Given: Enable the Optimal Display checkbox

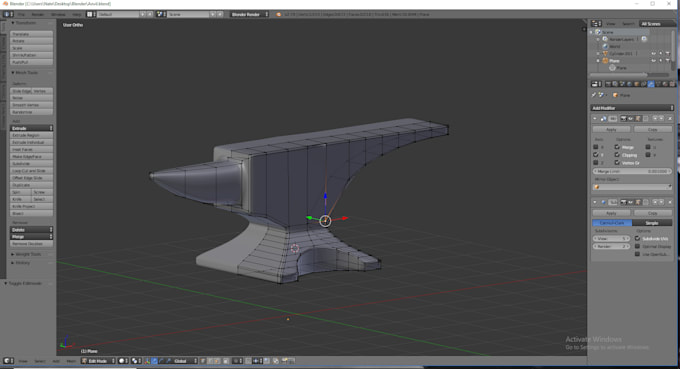Looking at the screenshot, I should 638,246.
